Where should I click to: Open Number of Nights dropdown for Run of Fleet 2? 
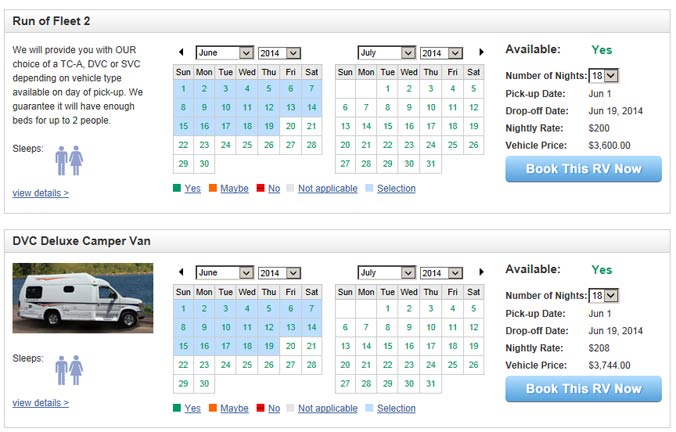tap(604, 76)
